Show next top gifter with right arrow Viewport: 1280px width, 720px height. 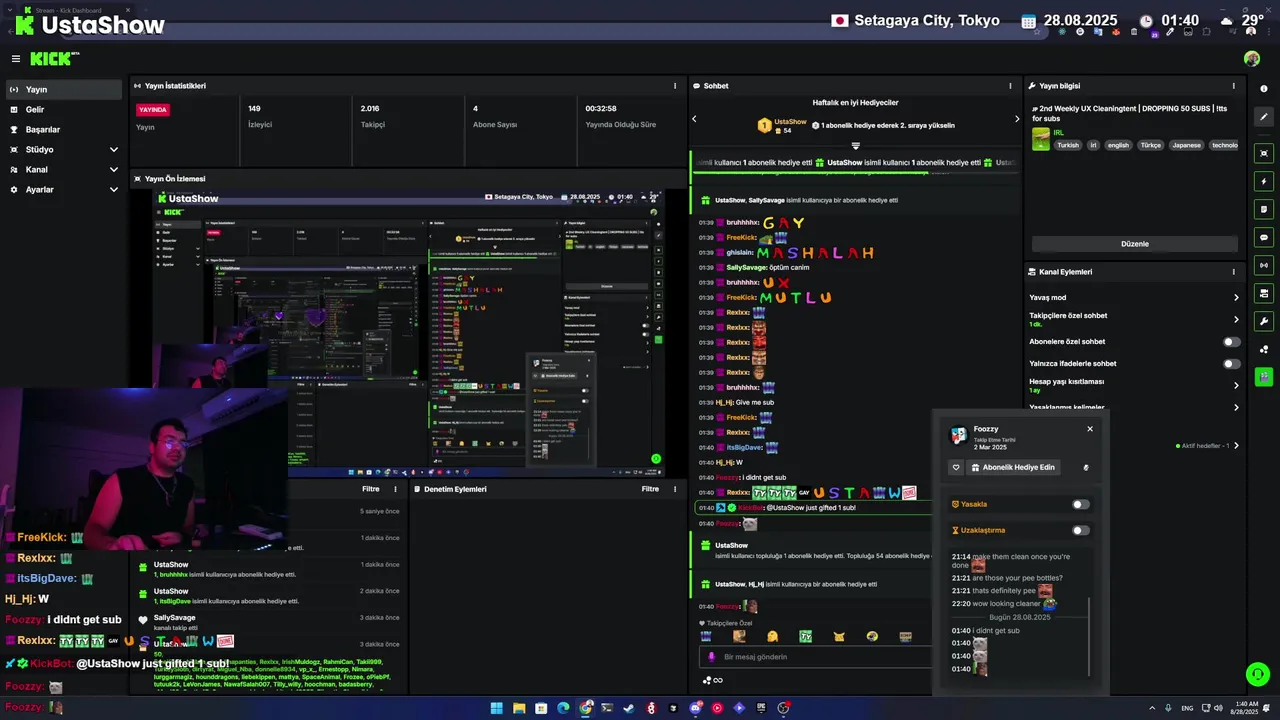[x=1017, y=119]
